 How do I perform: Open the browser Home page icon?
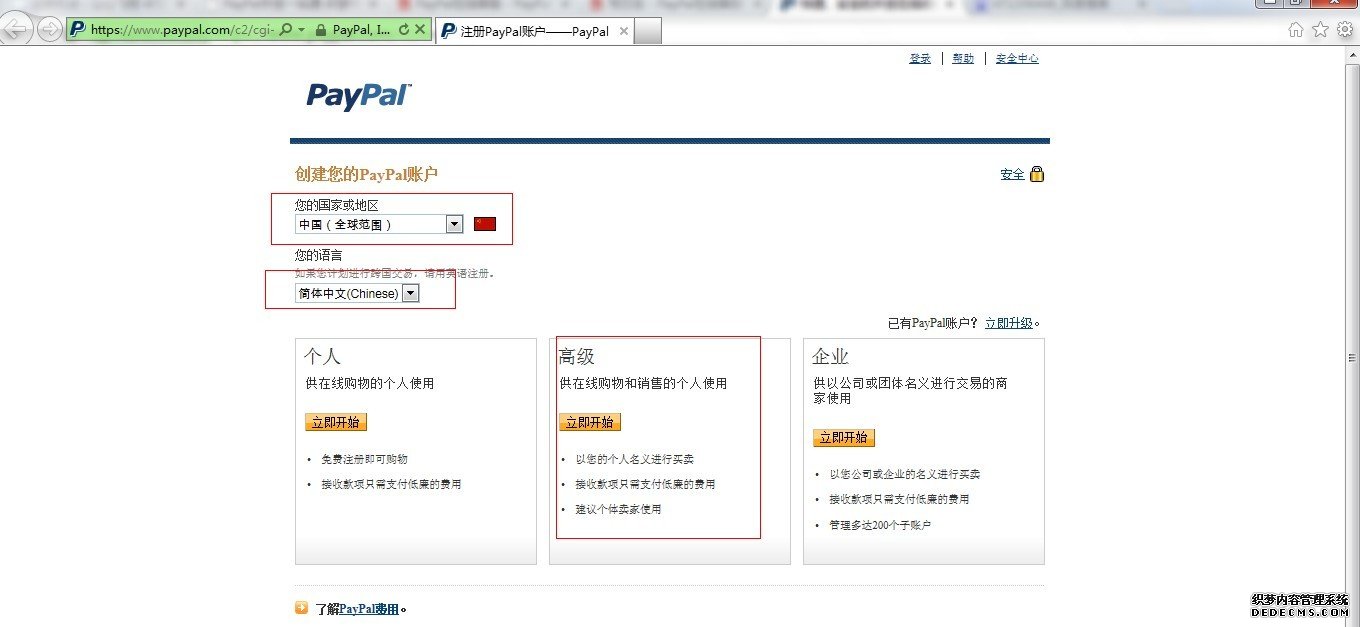pyautogui.click(x=1298, y=30)
